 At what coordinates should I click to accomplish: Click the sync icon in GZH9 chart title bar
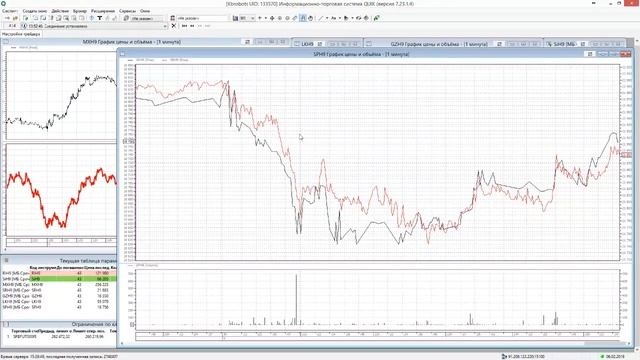click(499, 44)
